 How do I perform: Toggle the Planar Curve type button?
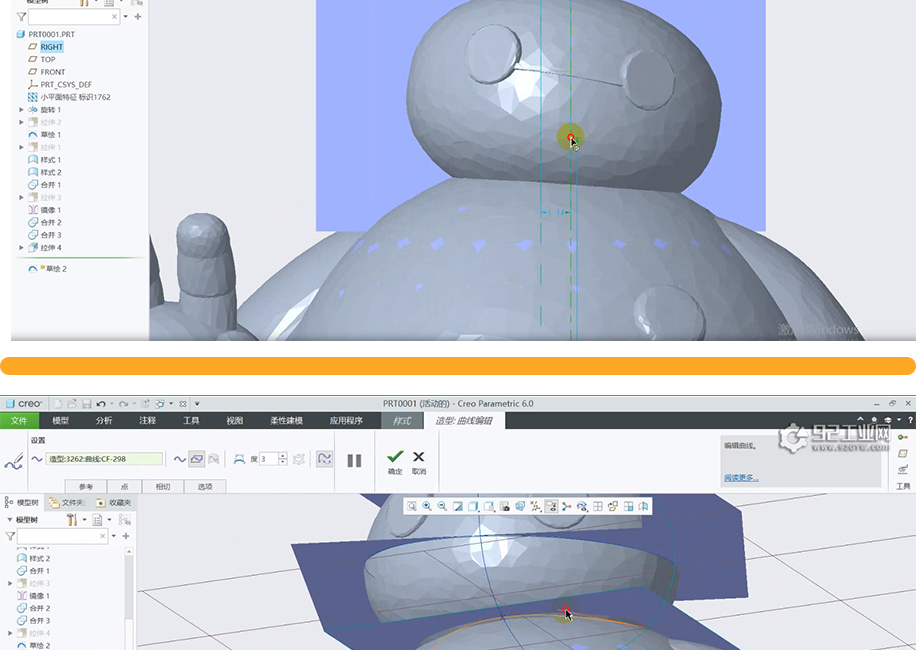[197, 460]
